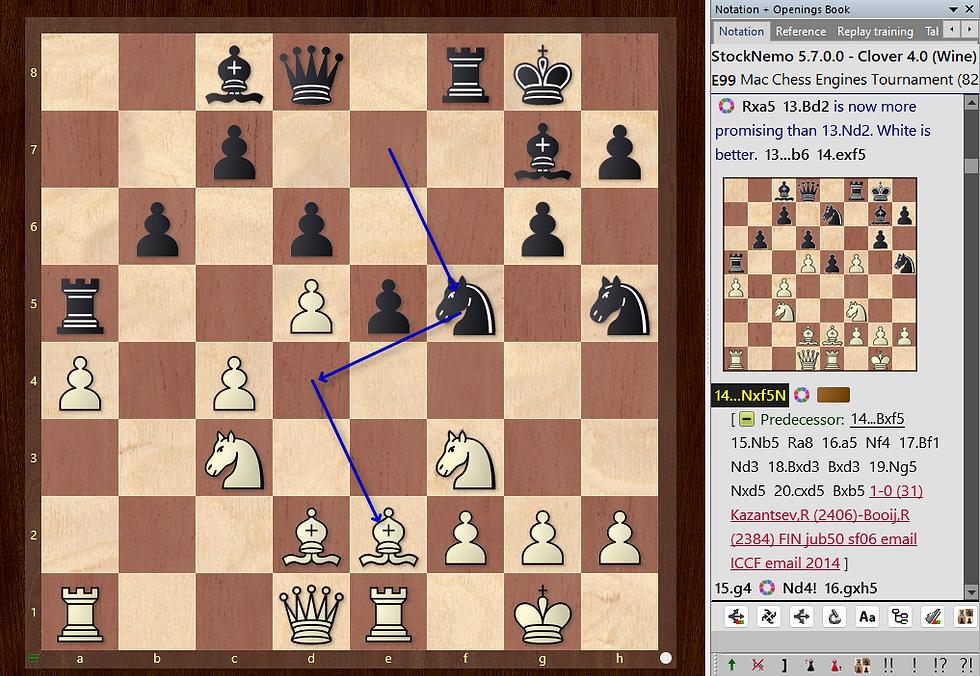Select the highlighted move 14...Nxf5N

coord(750,395)
